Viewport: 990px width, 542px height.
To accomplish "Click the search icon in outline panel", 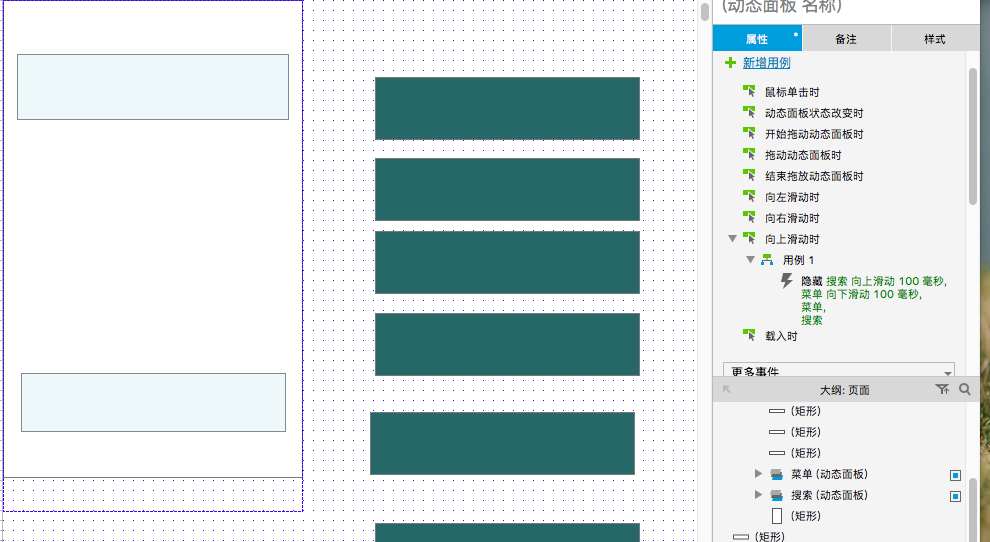I will click(x=965, y=390).
